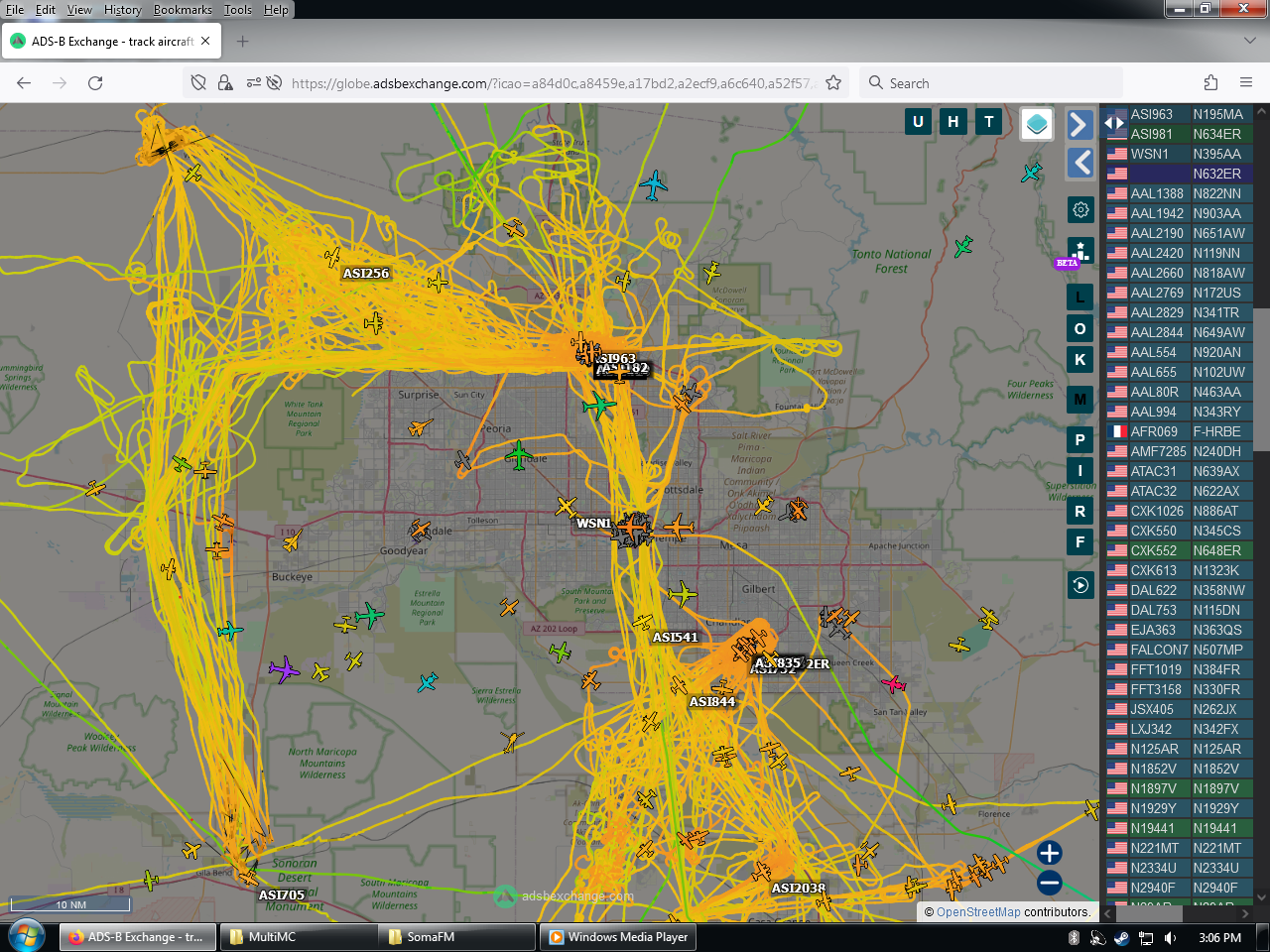Switch to SomaFM in the taskbar
The height and width of the screenshot is (952, 1270).
click(456, 937)
